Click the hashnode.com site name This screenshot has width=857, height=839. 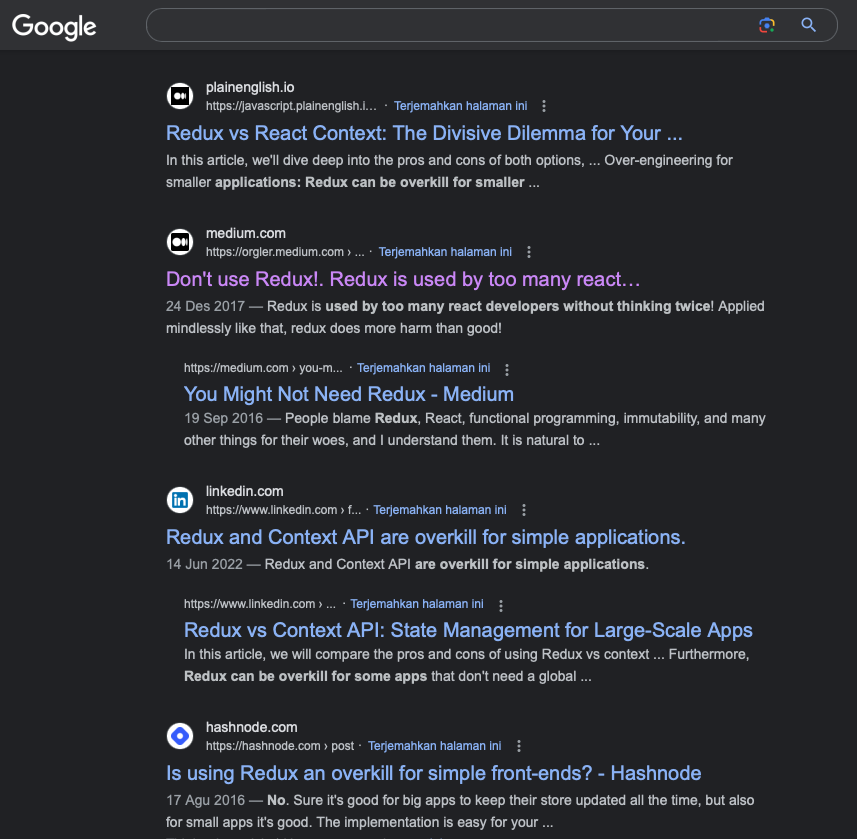(251, 727)
